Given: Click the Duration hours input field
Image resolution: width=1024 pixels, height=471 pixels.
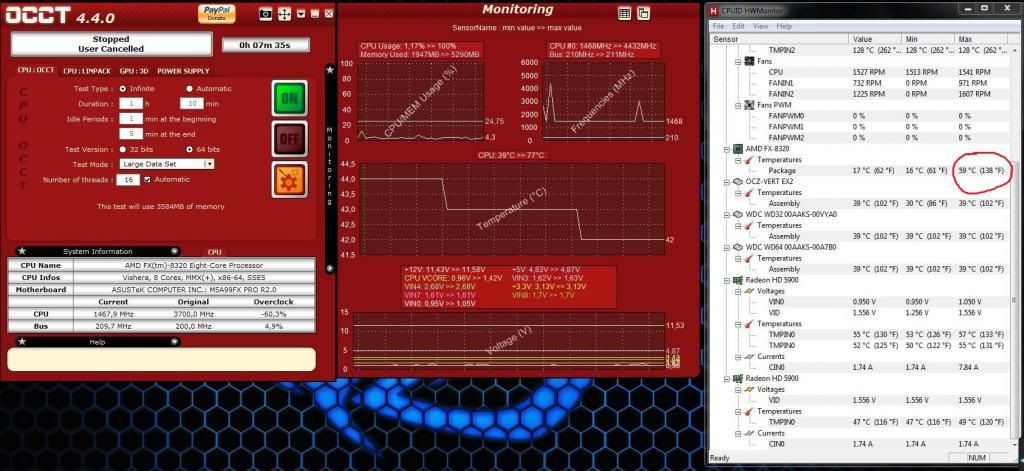Looking at the screenshot, I should pos(131,103).
